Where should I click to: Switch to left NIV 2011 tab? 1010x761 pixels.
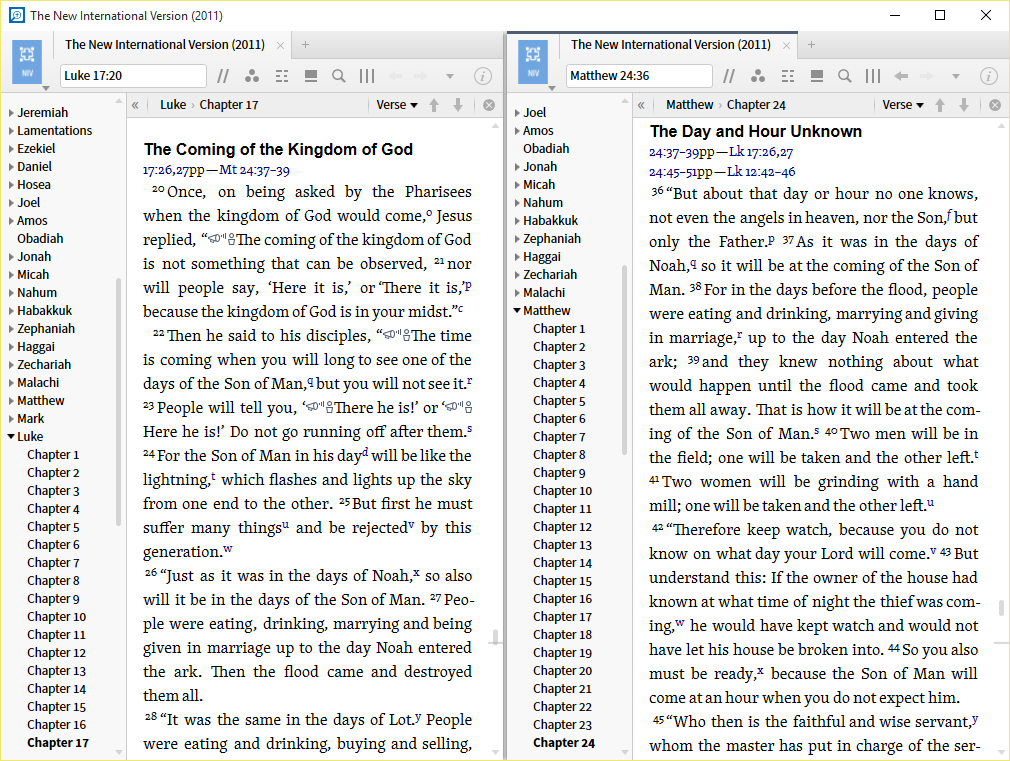click(x=165, y=45)
